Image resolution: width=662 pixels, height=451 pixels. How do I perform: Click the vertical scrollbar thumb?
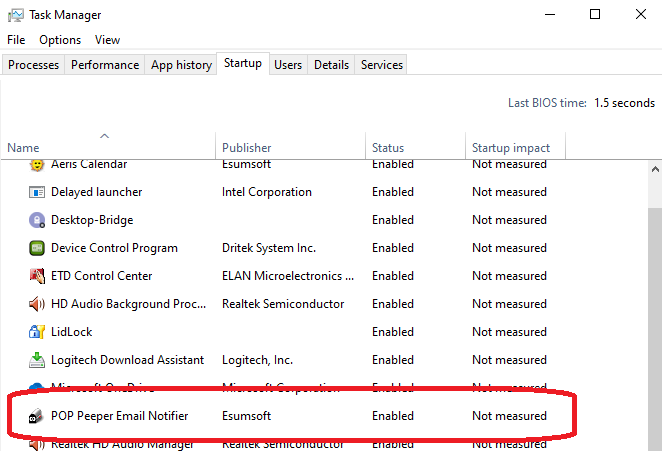pyautogui.click(x=655, y=329)
